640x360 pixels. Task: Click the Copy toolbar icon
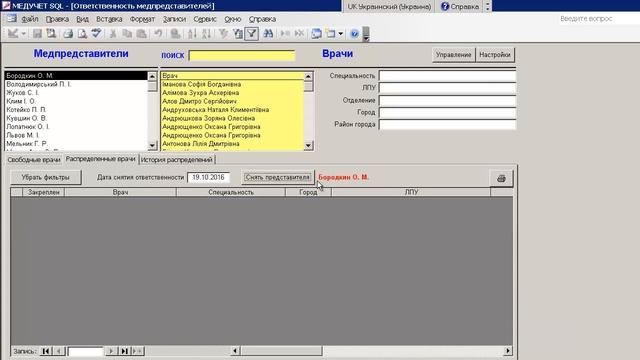coord(127,33)
